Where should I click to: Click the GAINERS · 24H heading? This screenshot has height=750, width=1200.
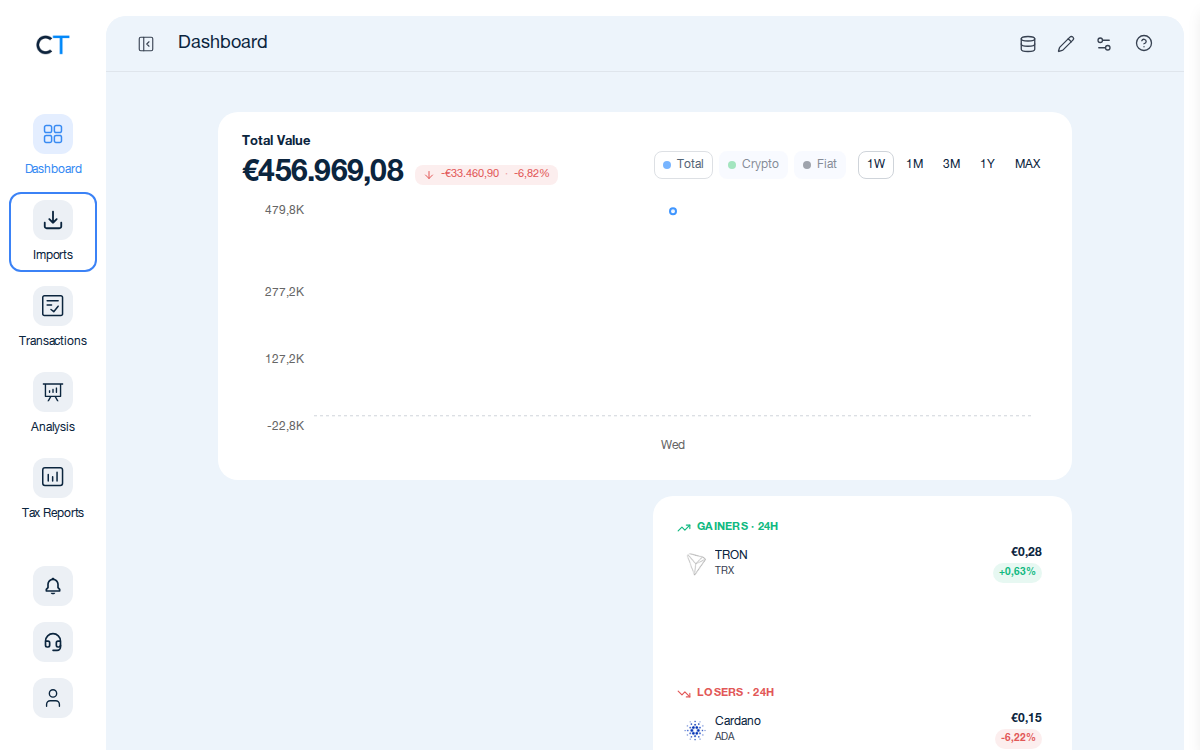(737, 526)
